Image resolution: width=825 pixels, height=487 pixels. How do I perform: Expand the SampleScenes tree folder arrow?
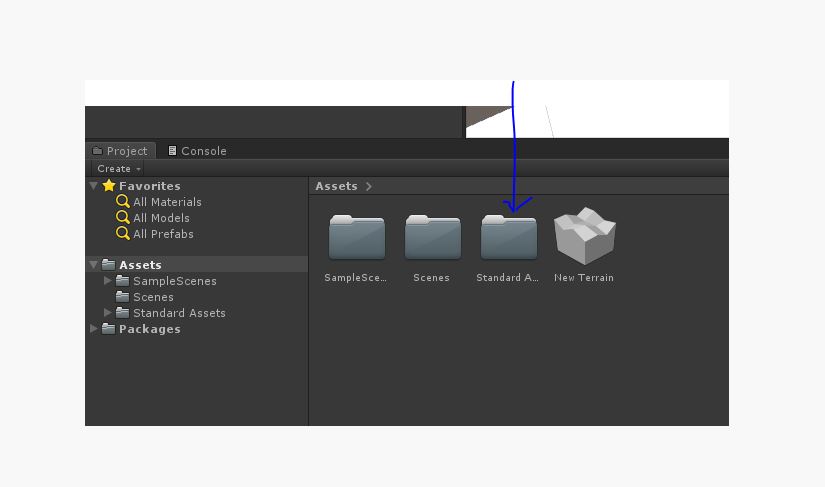pos(107,281)
